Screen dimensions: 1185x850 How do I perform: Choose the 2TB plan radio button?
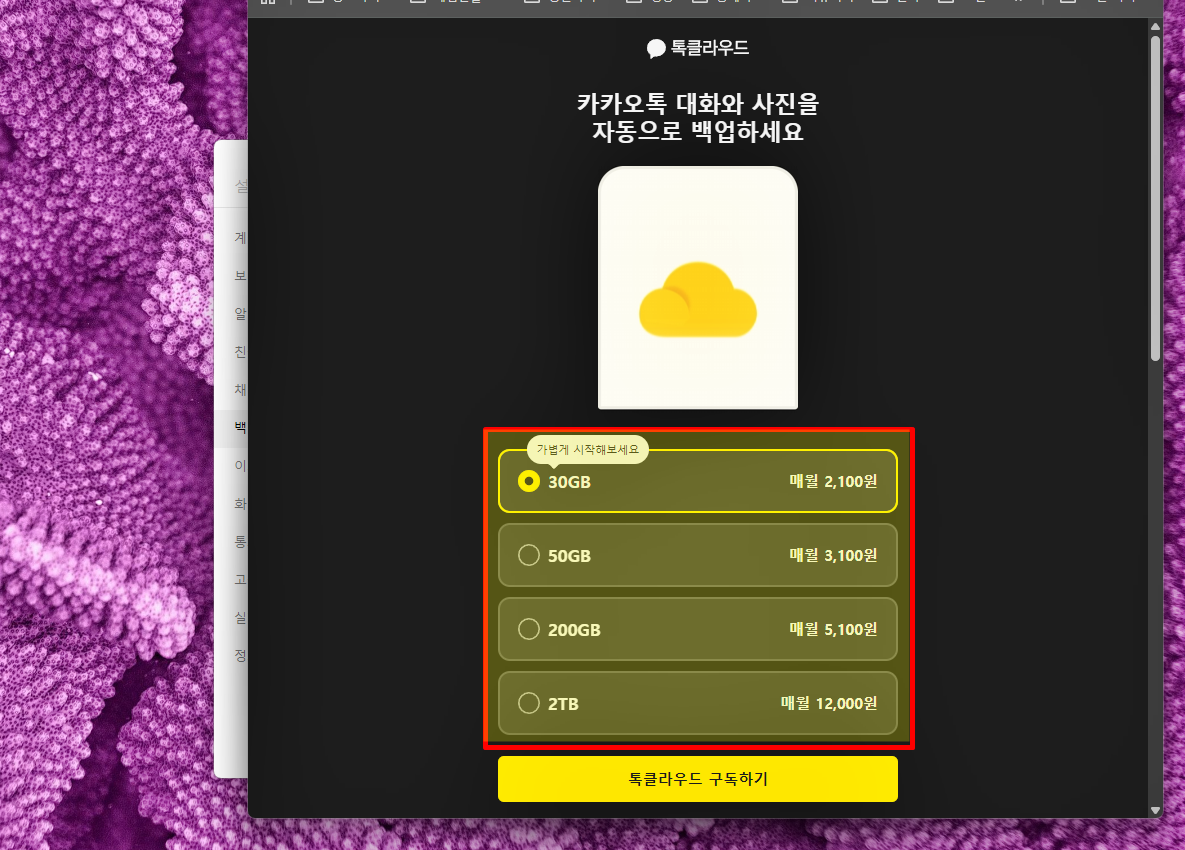(x=528, y=703)
